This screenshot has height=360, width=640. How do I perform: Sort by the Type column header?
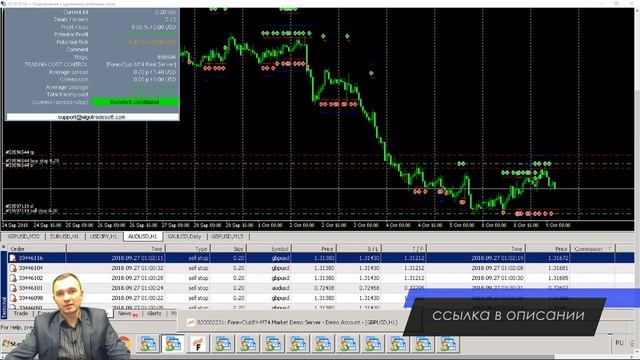point(188,249)
